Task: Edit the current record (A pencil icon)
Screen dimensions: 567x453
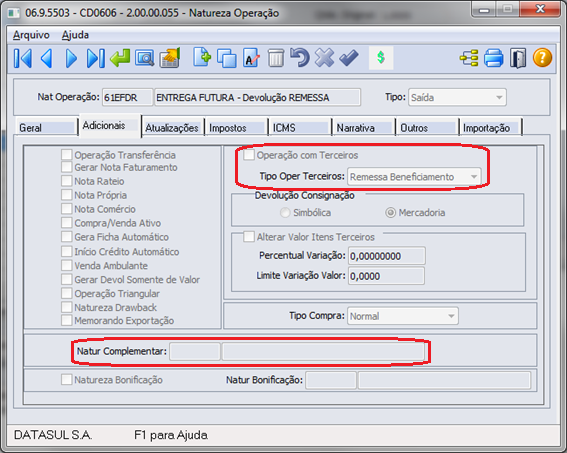Action: [x=251, y=58]
